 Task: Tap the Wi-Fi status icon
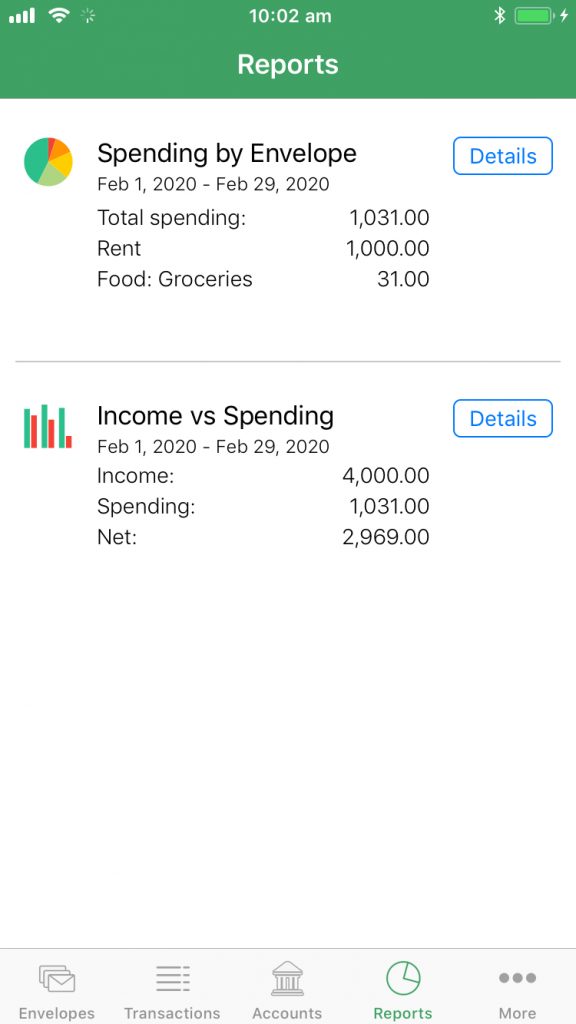(59, 16)
